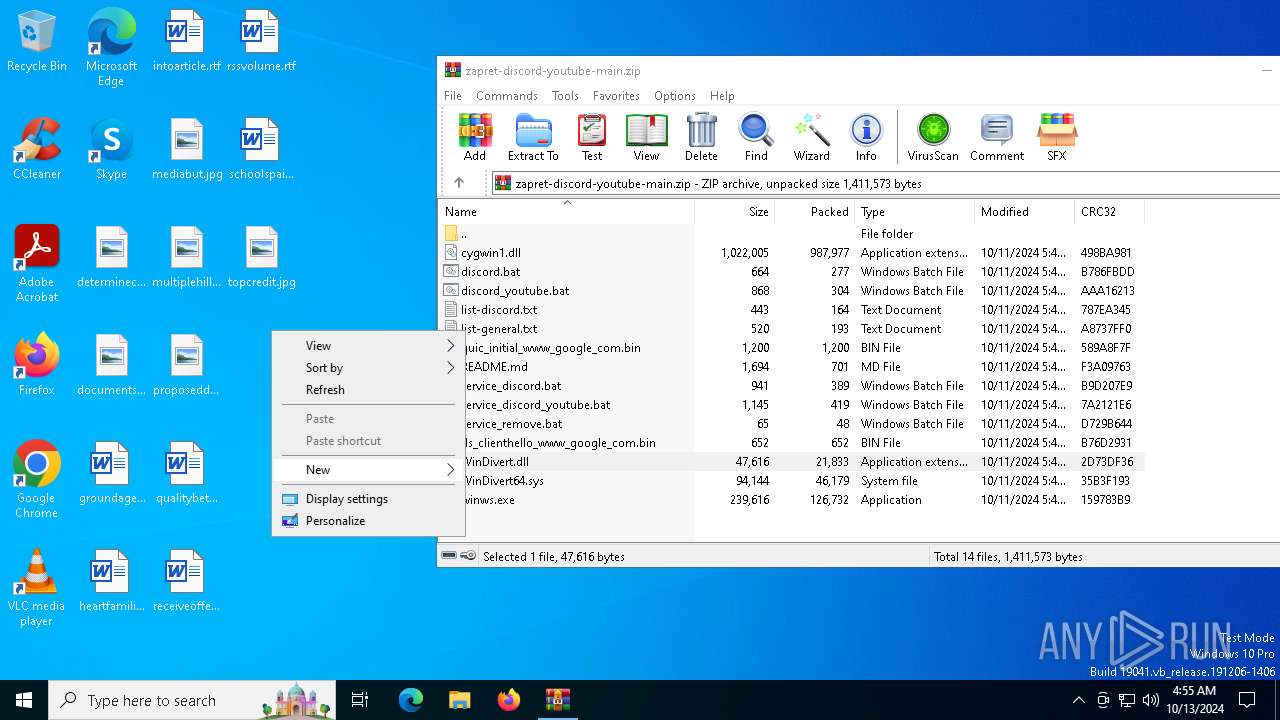Go up one folder level arrow
Screen dimensions: 1280x720
pyautogui.click(x=459, y=183)
